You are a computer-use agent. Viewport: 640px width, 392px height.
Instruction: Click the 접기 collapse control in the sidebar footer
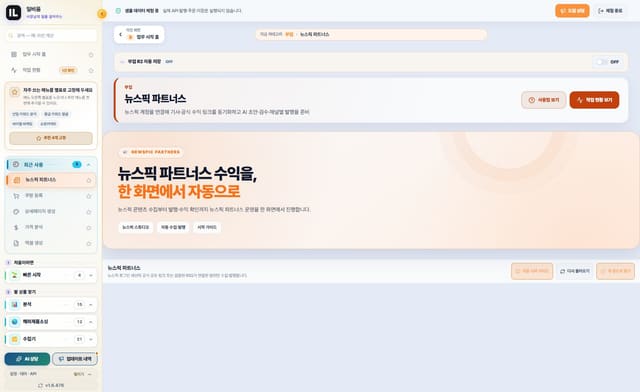tap(82, 374)
